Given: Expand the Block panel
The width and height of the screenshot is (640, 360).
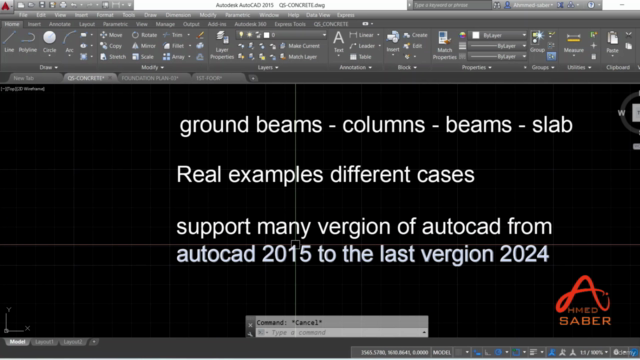Looking at the screenshot, I should click(407, 67).
